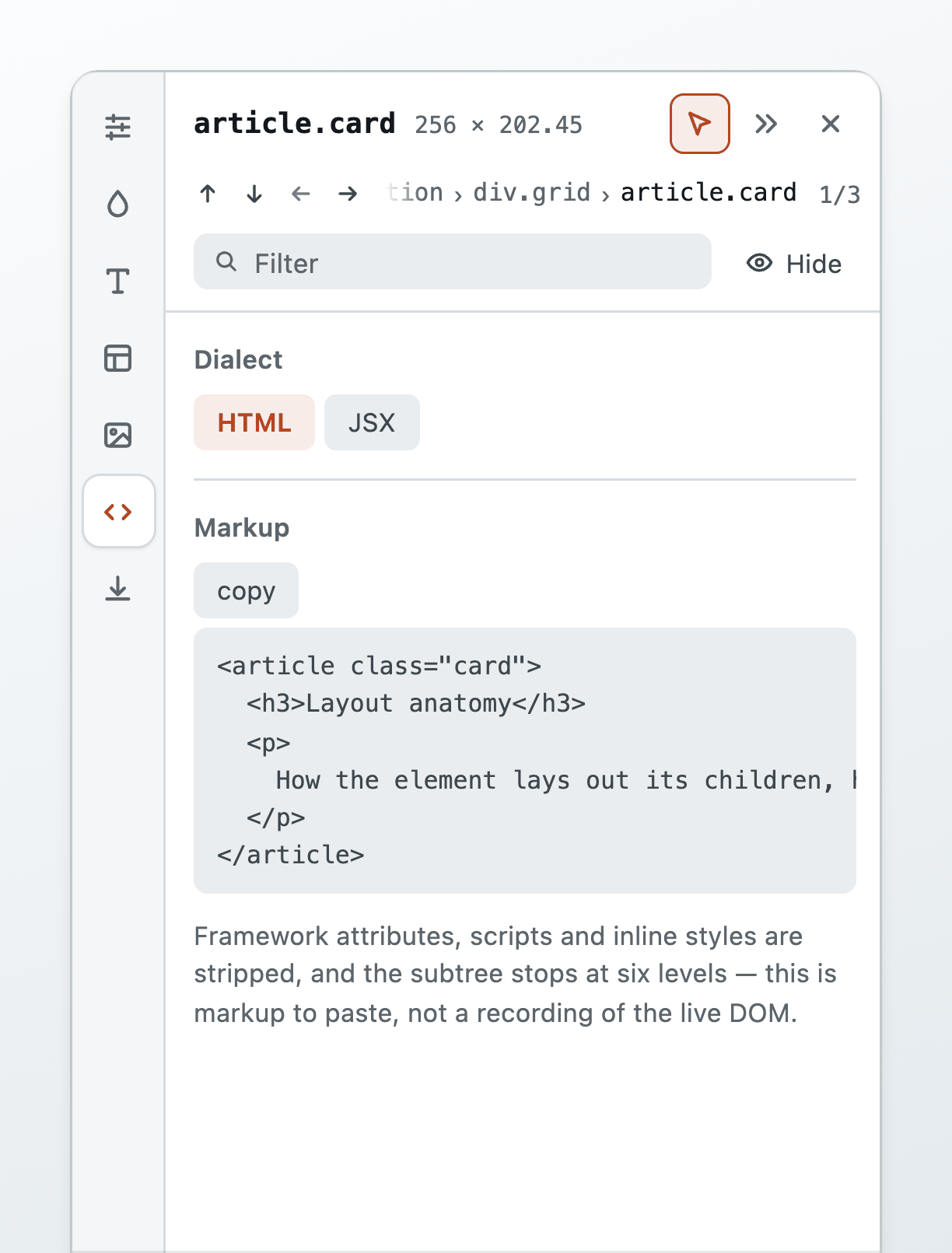Click the 'How the element lays out' code line
This screenshot has width=952, height=1253.
tap(566, 780)
